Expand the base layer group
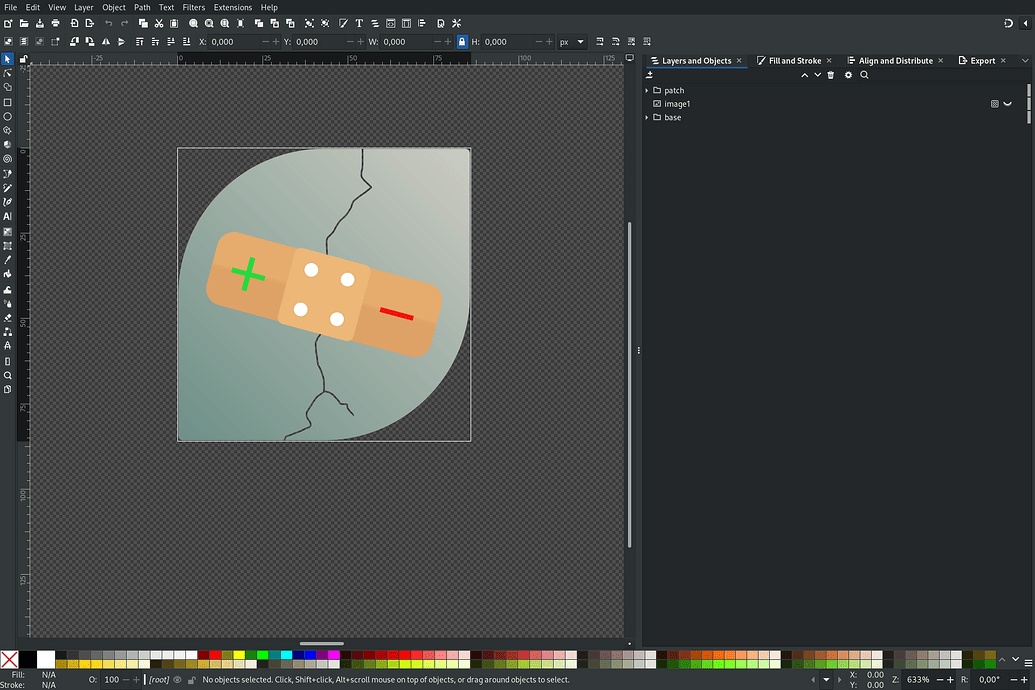 point(647,118)
